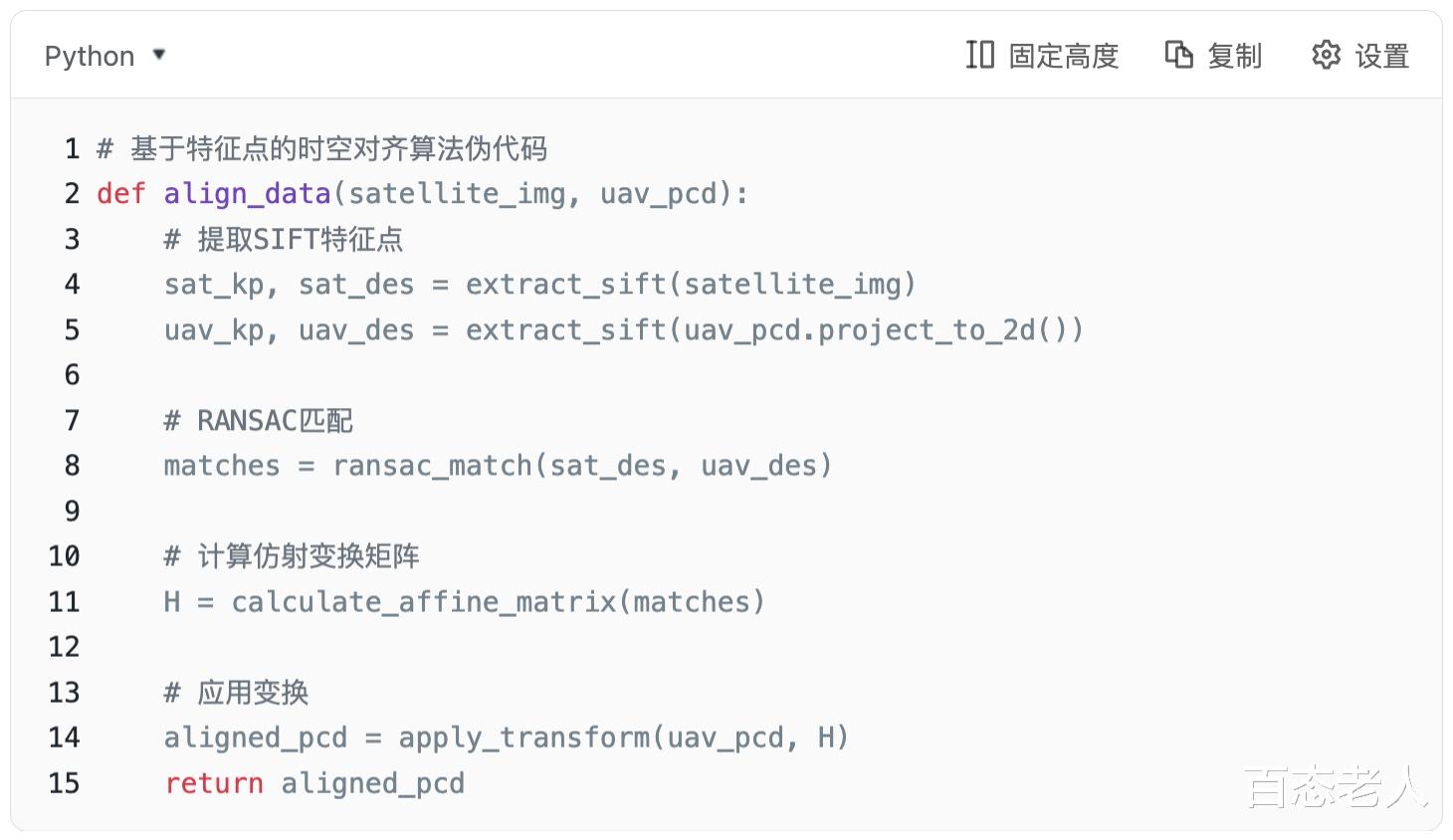Image resolution: width=1453 pixels, height=840 pixels.
Task: Click the copy code icon
Action: pyautogui.click(x=1179, y=55)
